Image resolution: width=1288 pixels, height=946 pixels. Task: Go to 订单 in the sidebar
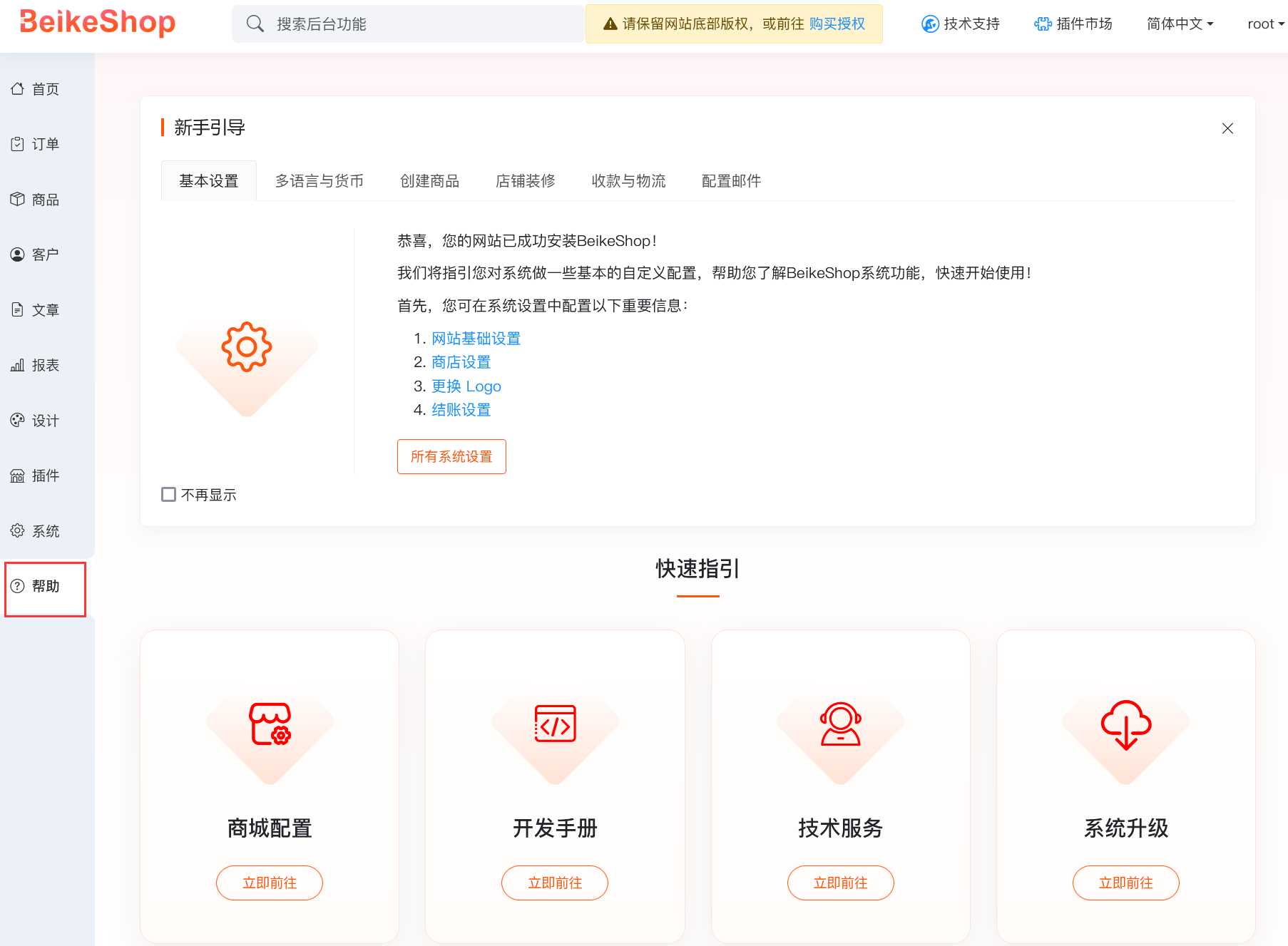[x=46, y=144]
